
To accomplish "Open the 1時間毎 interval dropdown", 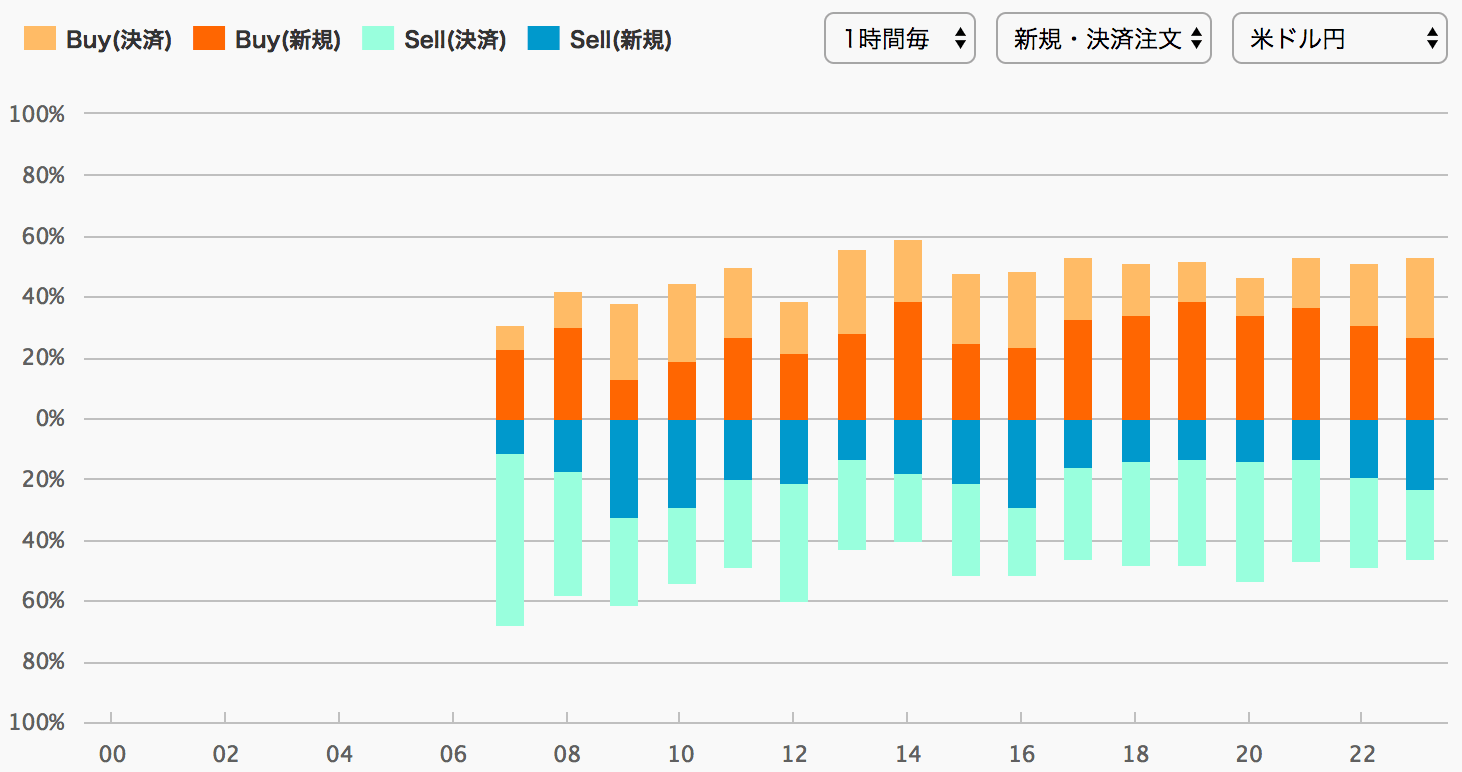I will tap(899, 39).
